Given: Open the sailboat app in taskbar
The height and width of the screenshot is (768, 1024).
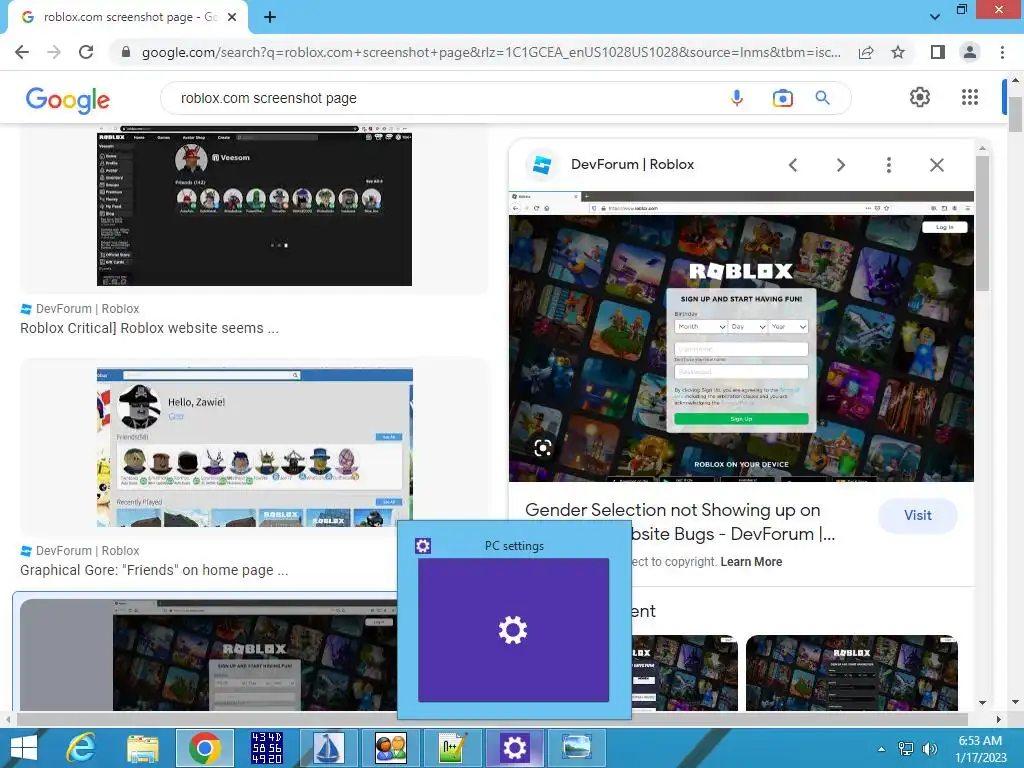Looking at the screenshot, I should point(328,748).
